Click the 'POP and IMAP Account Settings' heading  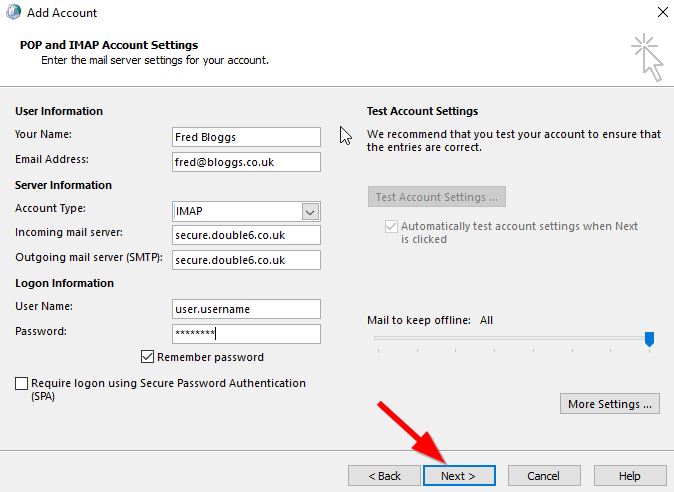pos(109,45)
